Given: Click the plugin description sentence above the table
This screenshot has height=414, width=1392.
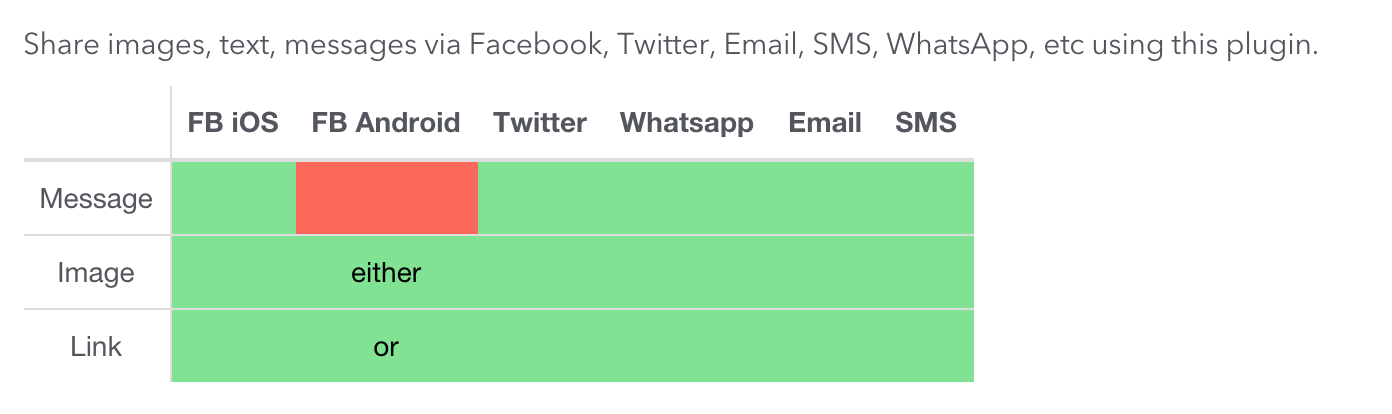Looking at the screenshot, I should pos(670,45).
